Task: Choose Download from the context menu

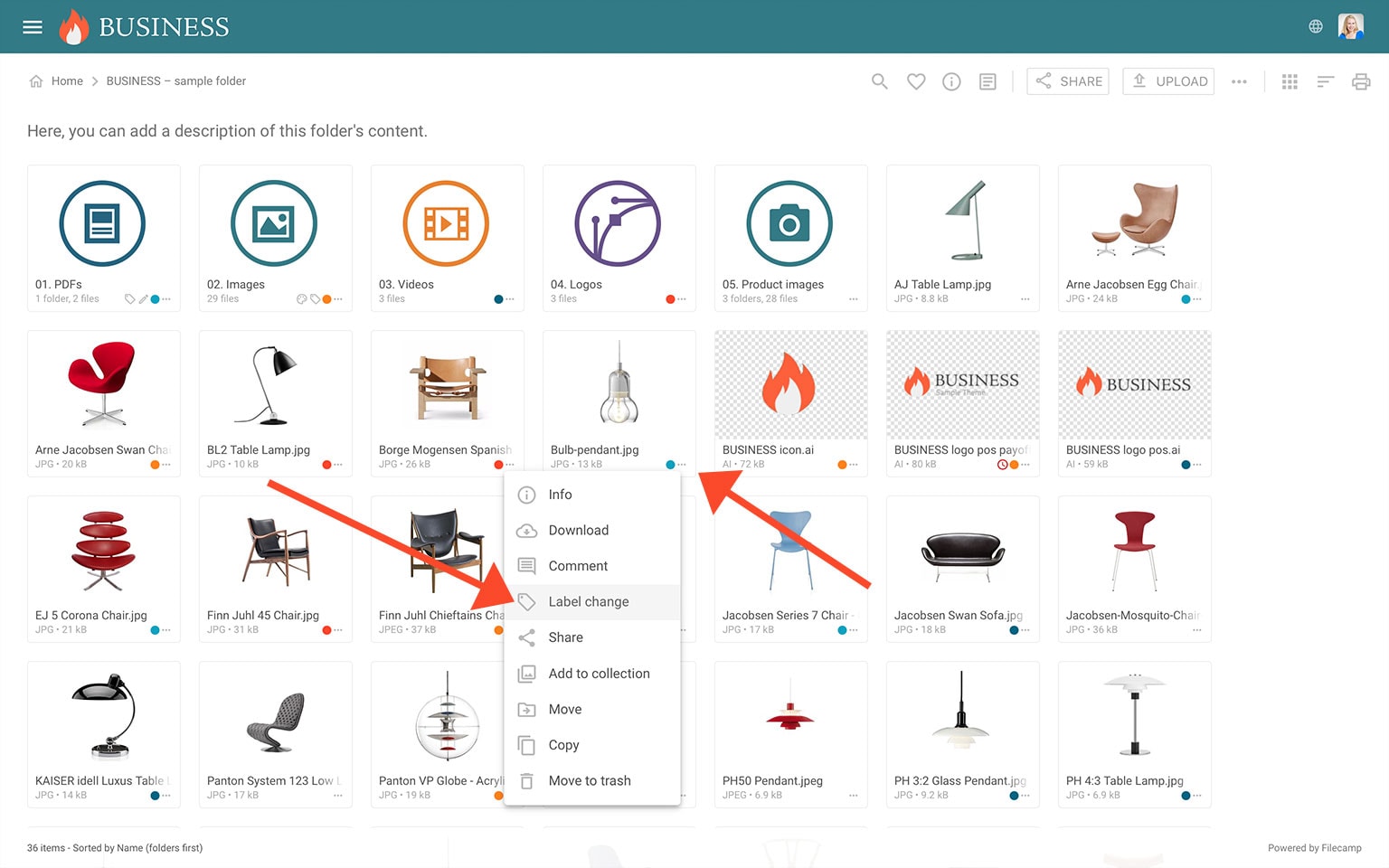Action: click(591, 531)
